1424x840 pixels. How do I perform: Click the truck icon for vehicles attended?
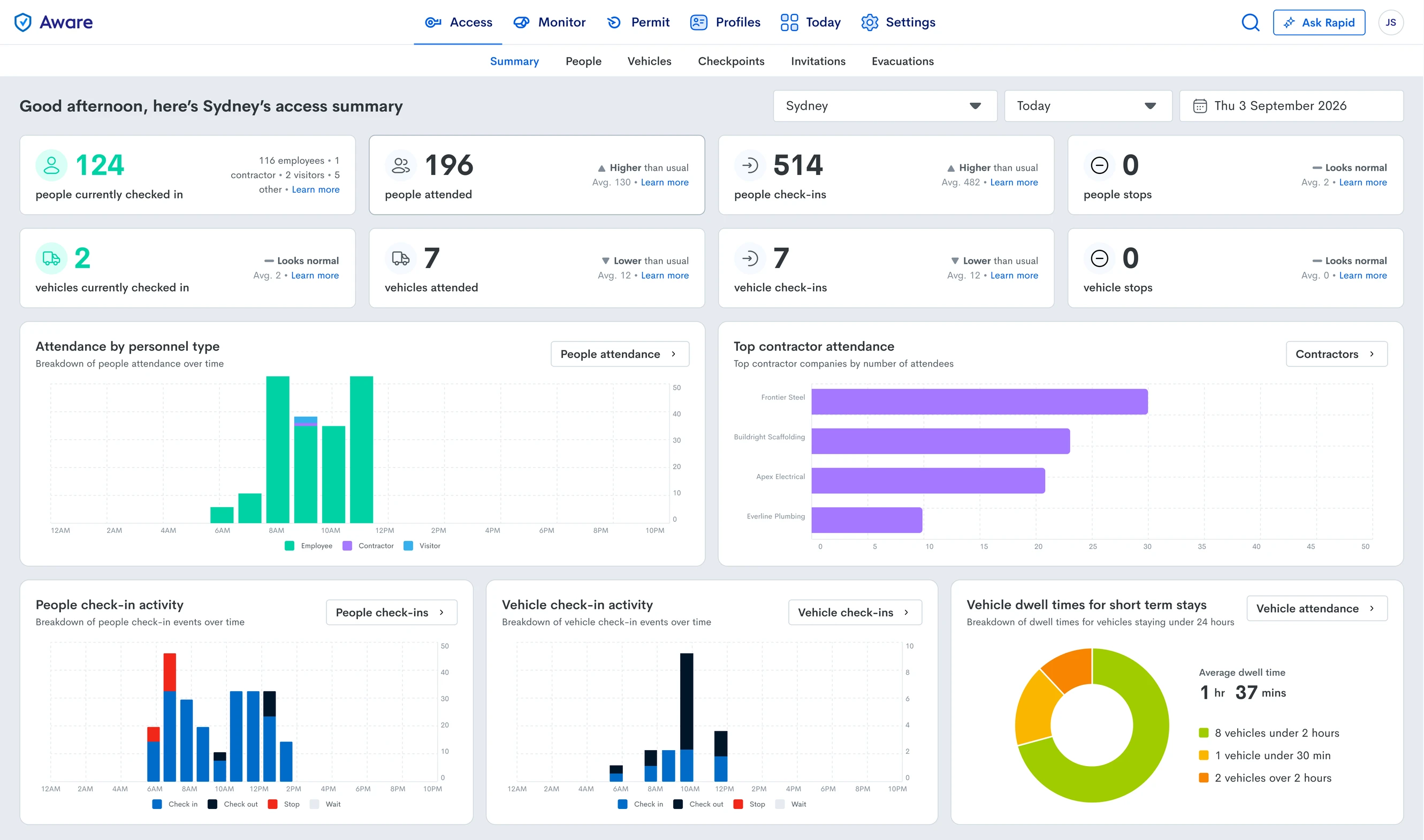coord(401,258)
